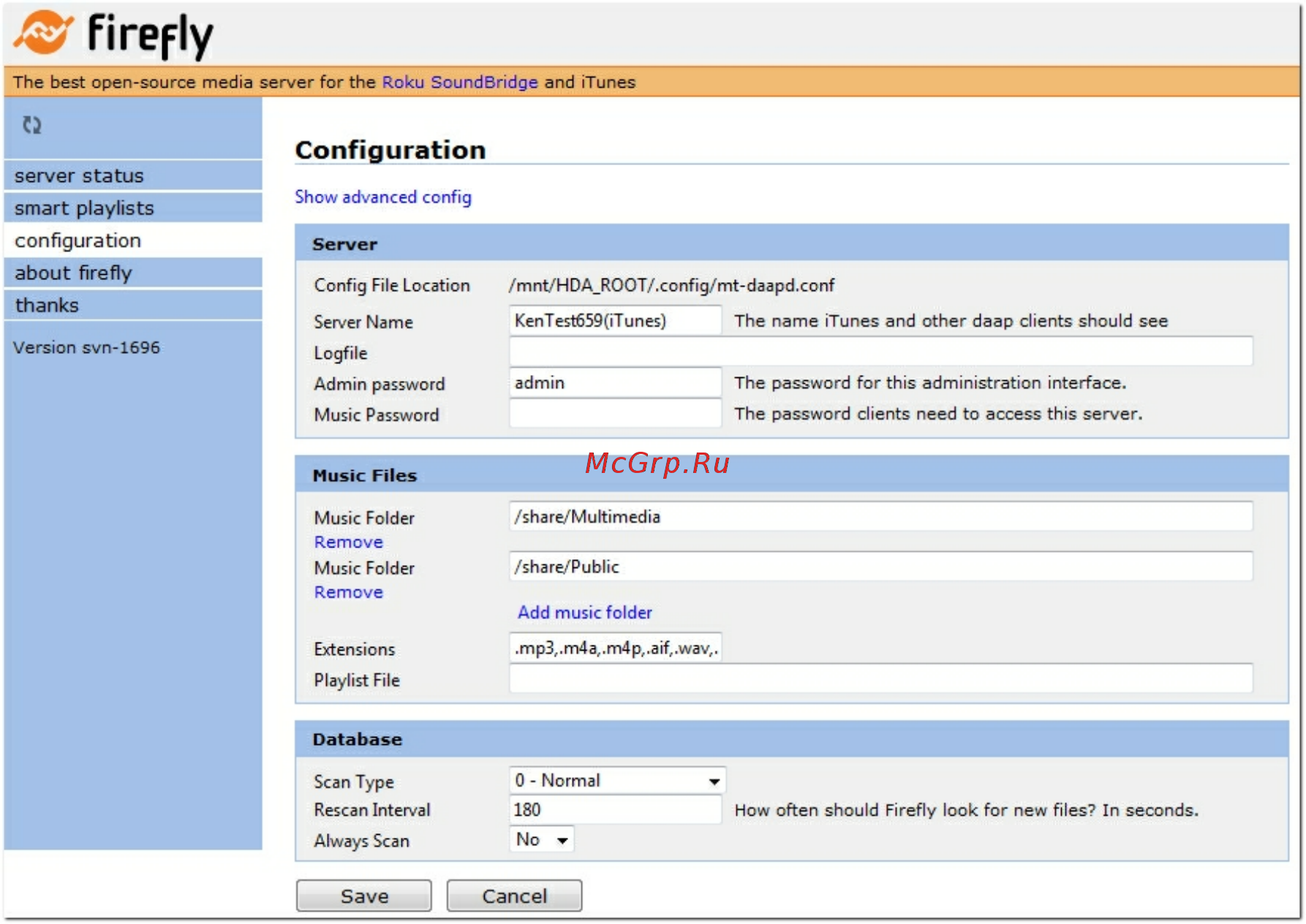
Task: Remove the /share/Multimedia music folder
Action: [349, 542]
